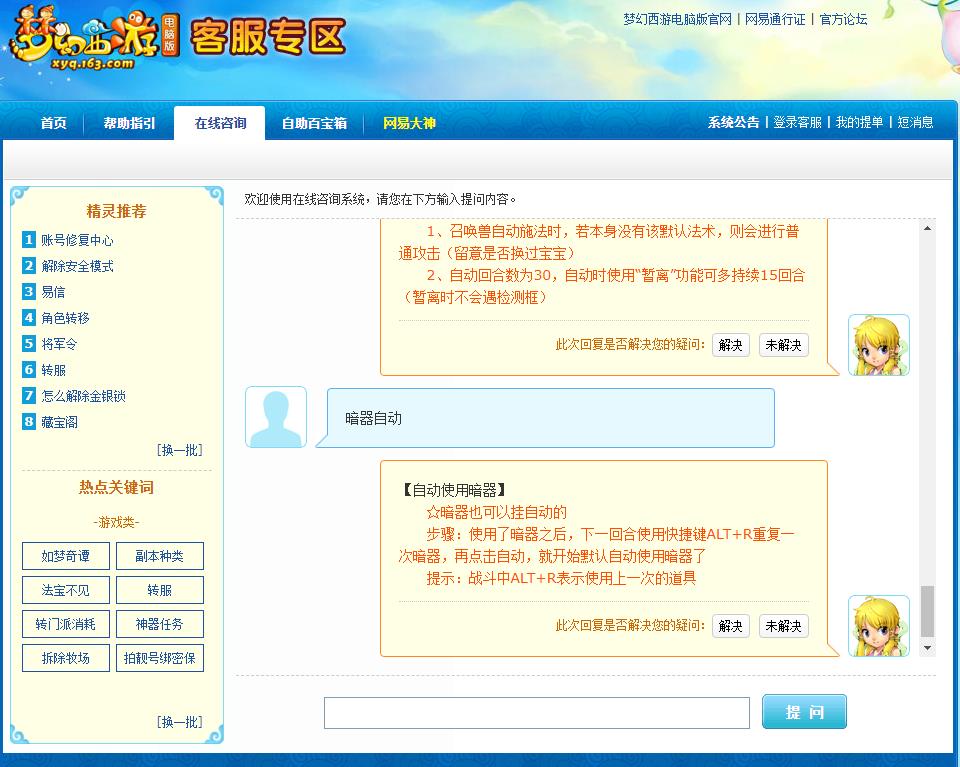Click the gray user silhouette avatar icon
The image size is (960, 767).
[x=275, y=417]
